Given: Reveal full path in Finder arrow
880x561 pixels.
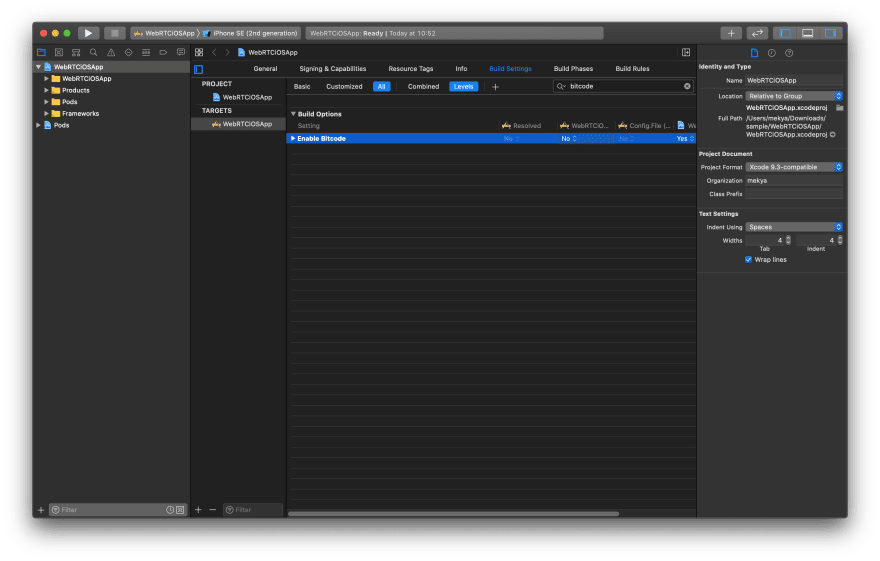Looking at the screenshot, I should click(x=833, y=135).
